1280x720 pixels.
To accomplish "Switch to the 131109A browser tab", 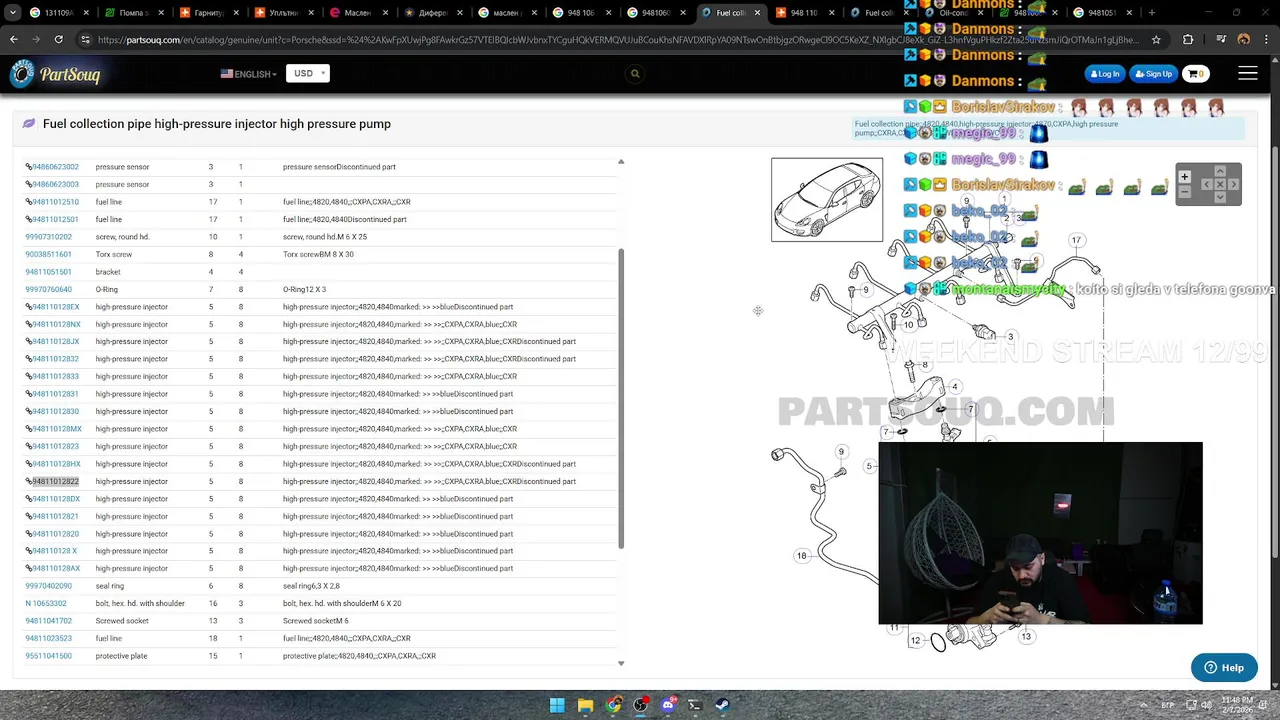I will [58, 13].
